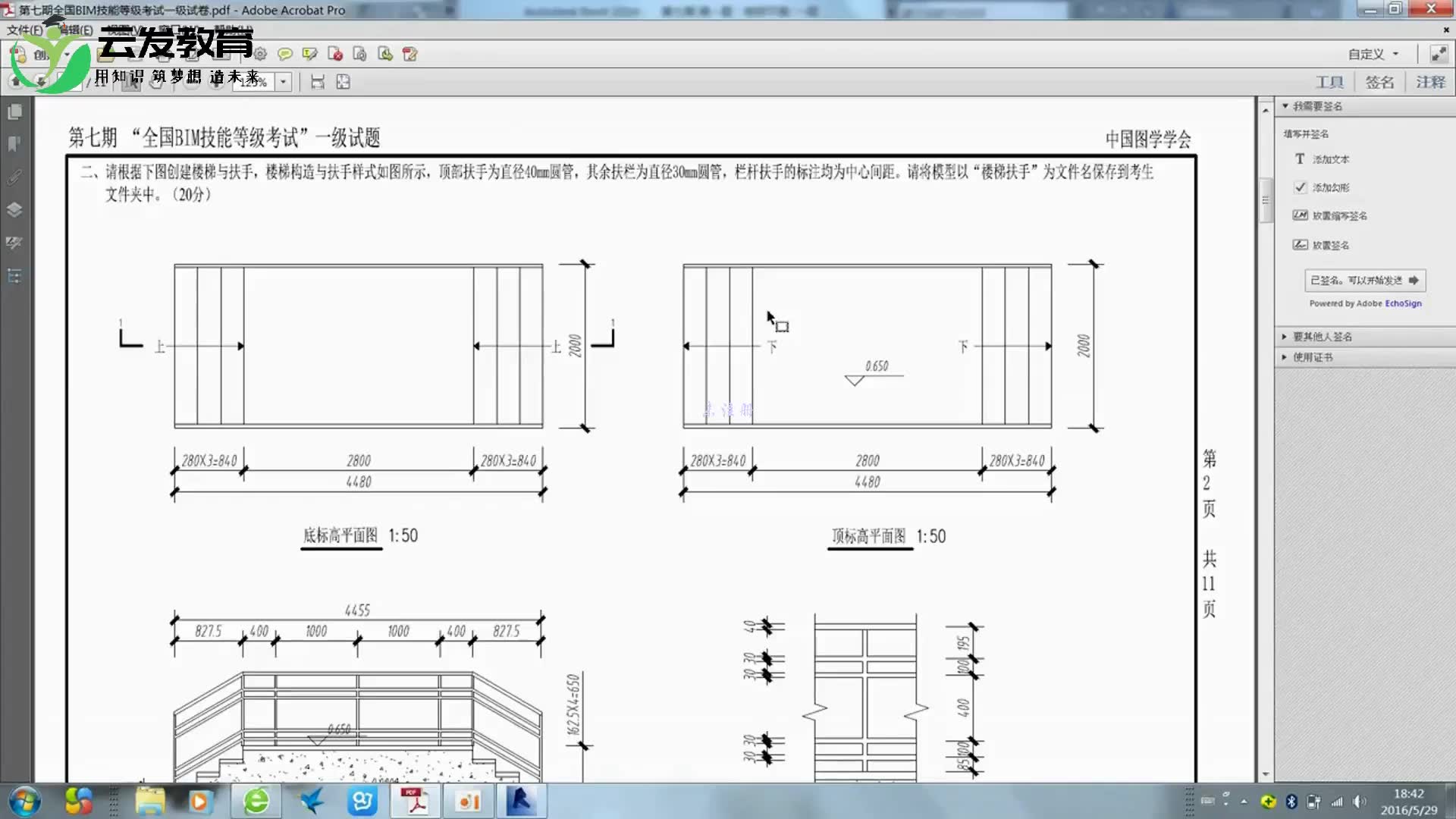Follow the Adobe EchoSign link
1456x819 pixels.
[x=1402, y=303]
